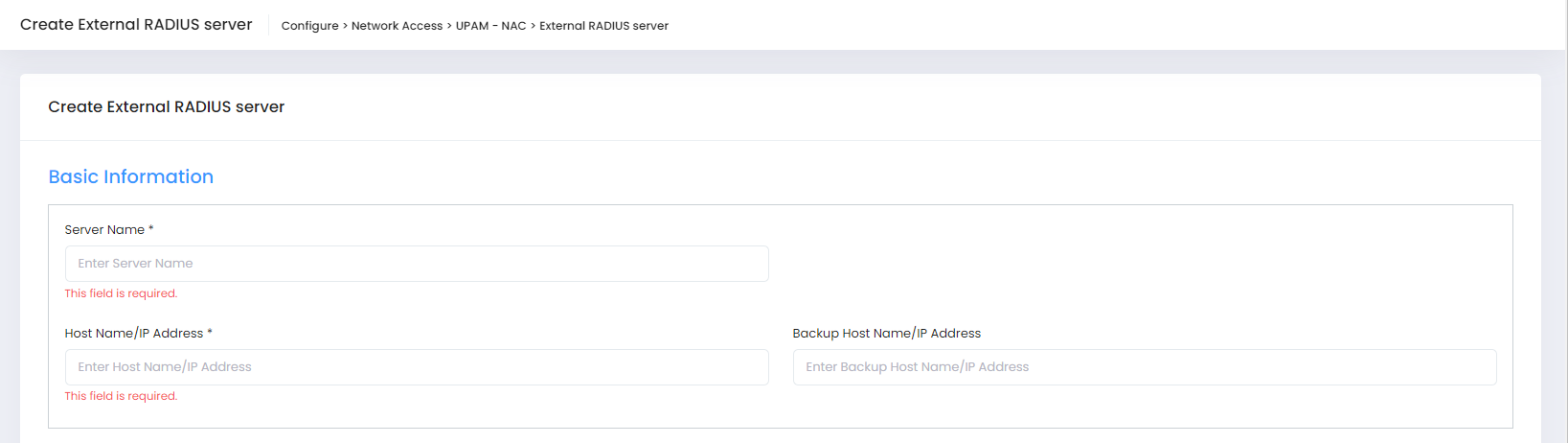Open the Configure breadcrumb link
This screenshot has height=443, width=1568.
pyautogui.click(x=309, y=26)
